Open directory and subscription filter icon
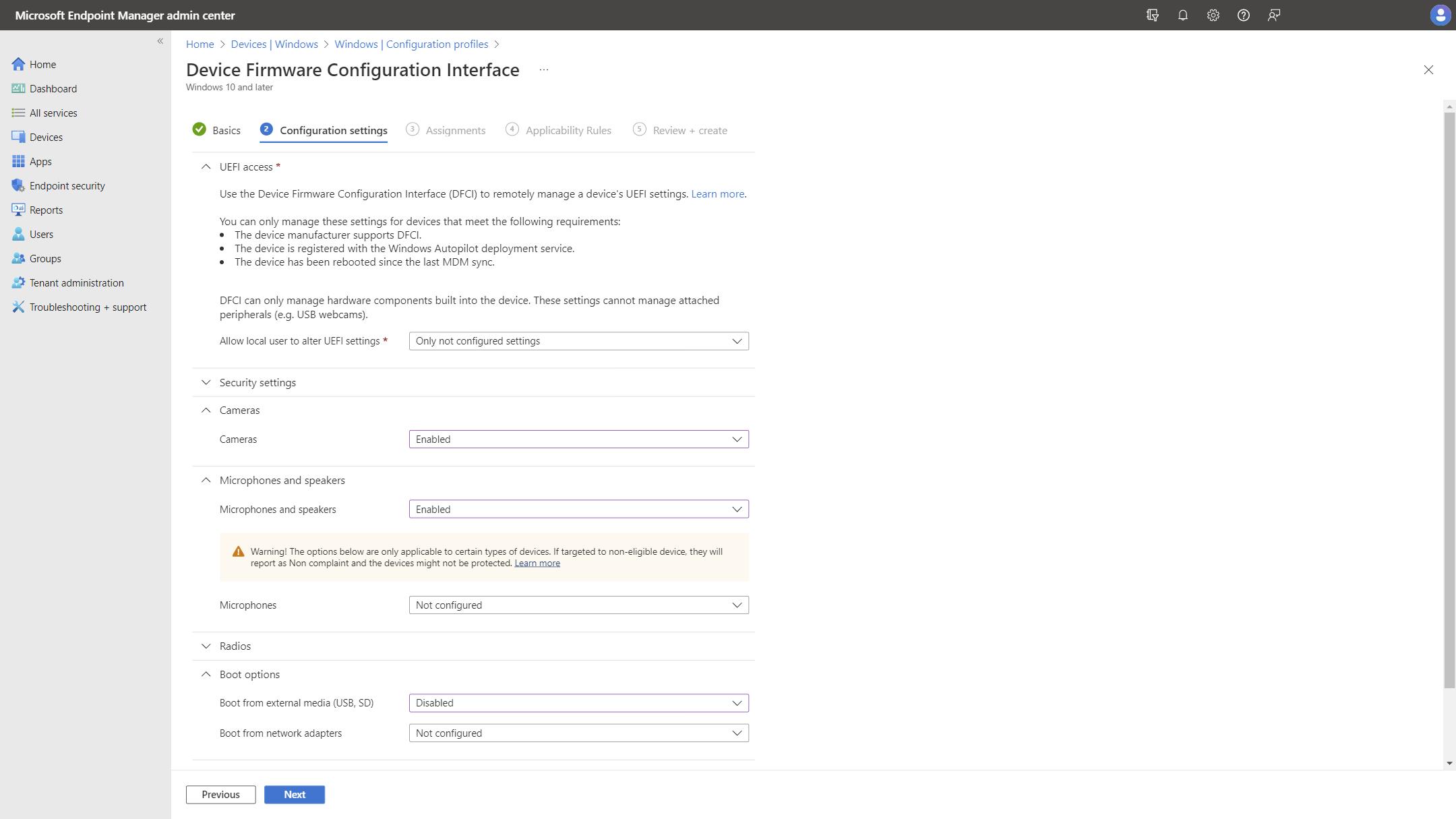 click(x=1152, y=15)
